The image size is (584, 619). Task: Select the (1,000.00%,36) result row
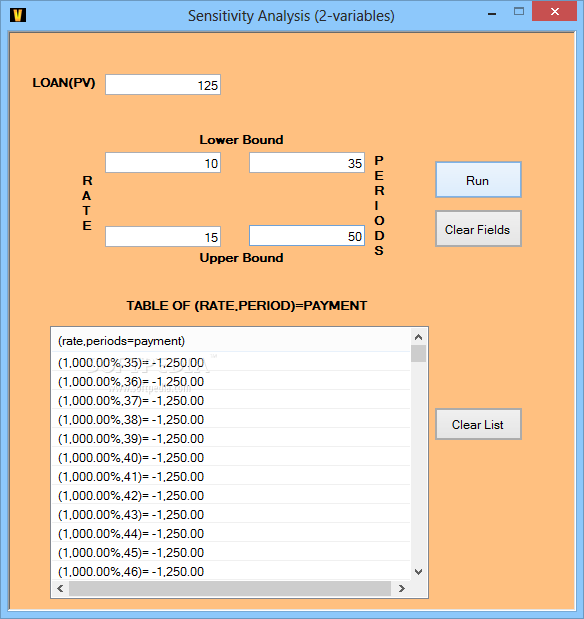[x=231, y=381]
